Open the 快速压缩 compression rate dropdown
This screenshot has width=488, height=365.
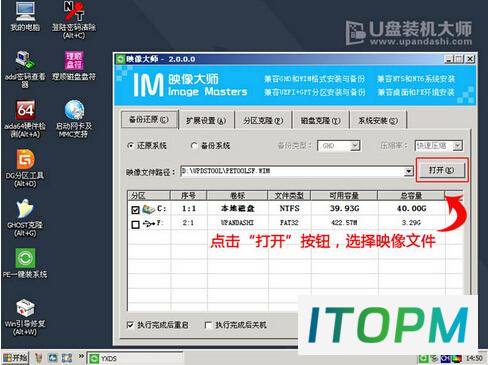(x=458, y=146)
